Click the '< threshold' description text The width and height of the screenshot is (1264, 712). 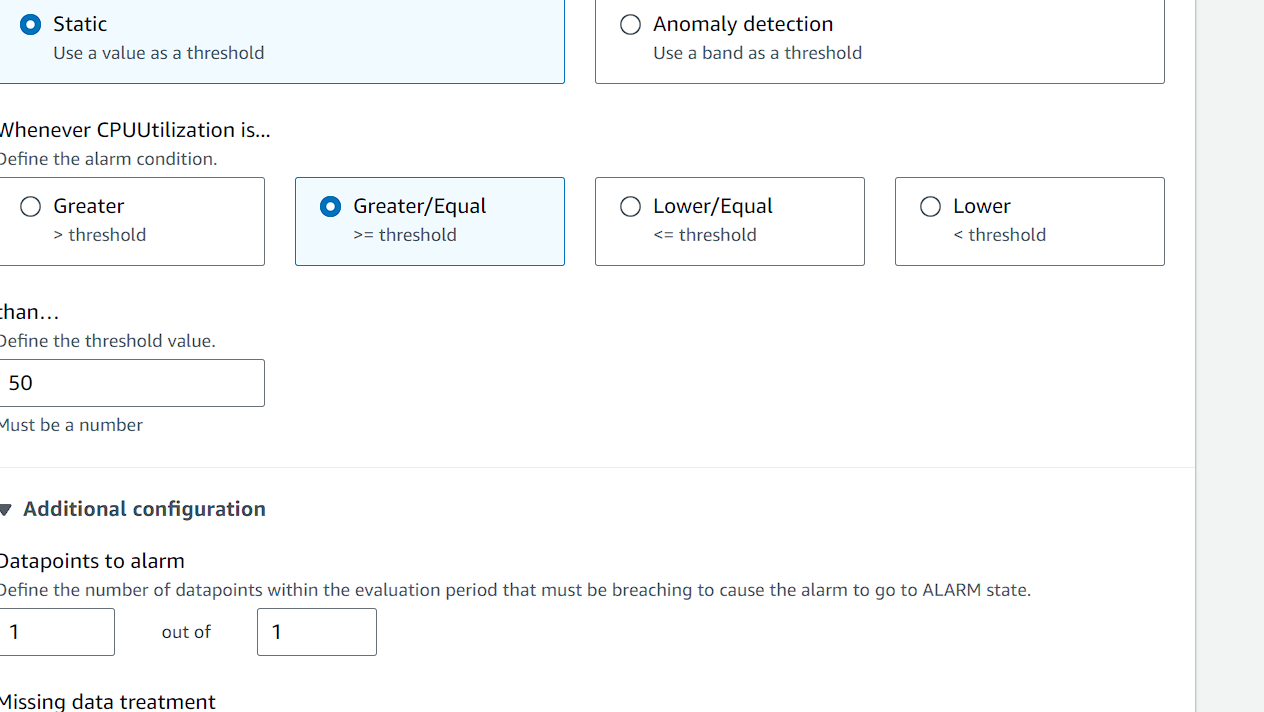click(1000, 235)
